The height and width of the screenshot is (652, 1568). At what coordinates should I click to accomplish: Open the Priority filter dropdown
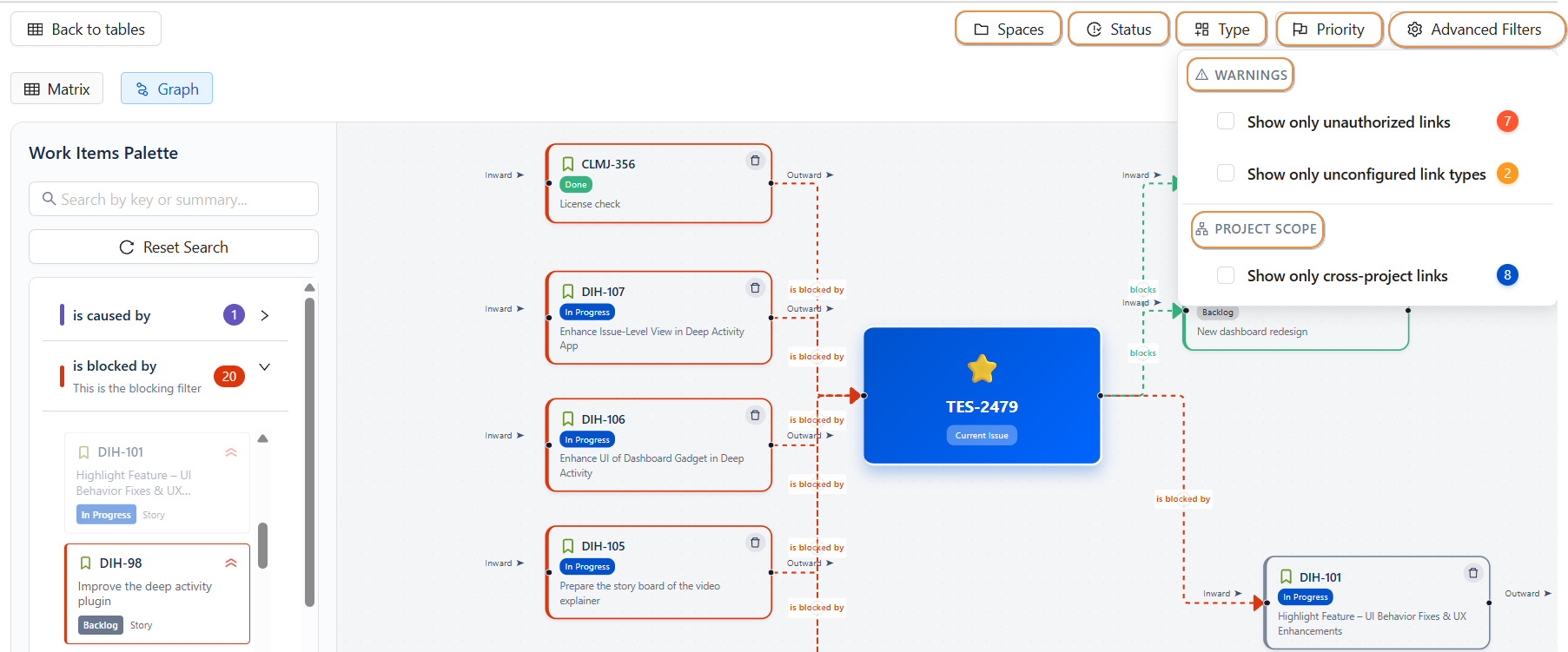[1328, 30]
